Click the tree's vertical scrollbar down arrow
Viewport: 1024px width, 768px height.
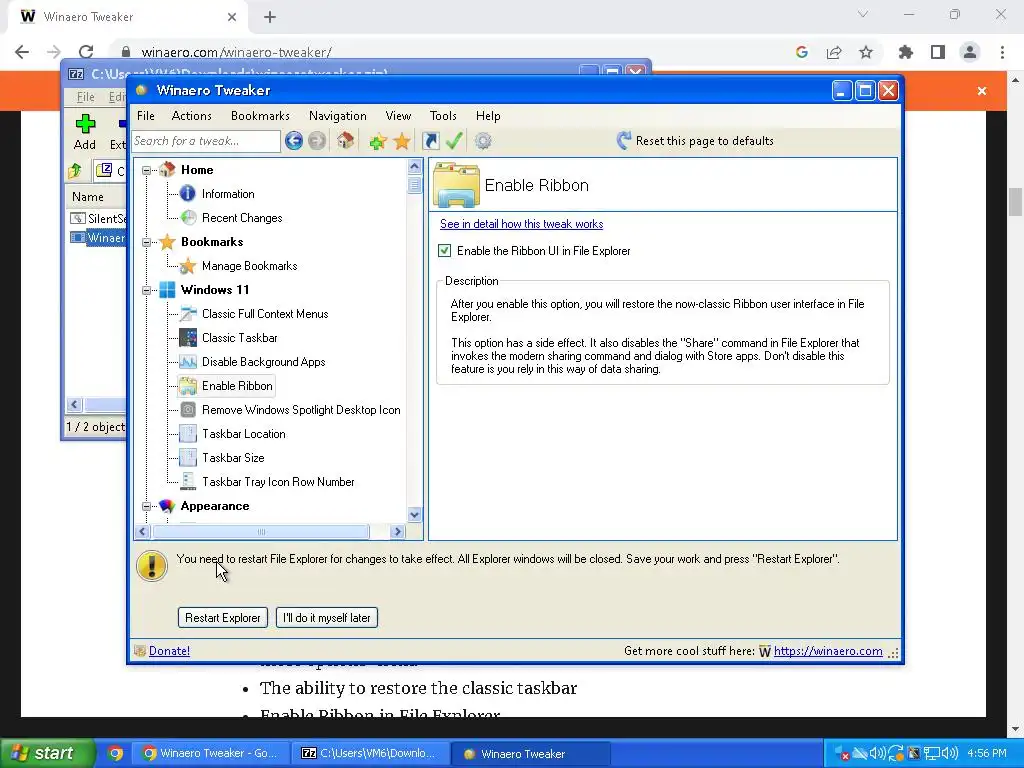[x=415, y=515]
